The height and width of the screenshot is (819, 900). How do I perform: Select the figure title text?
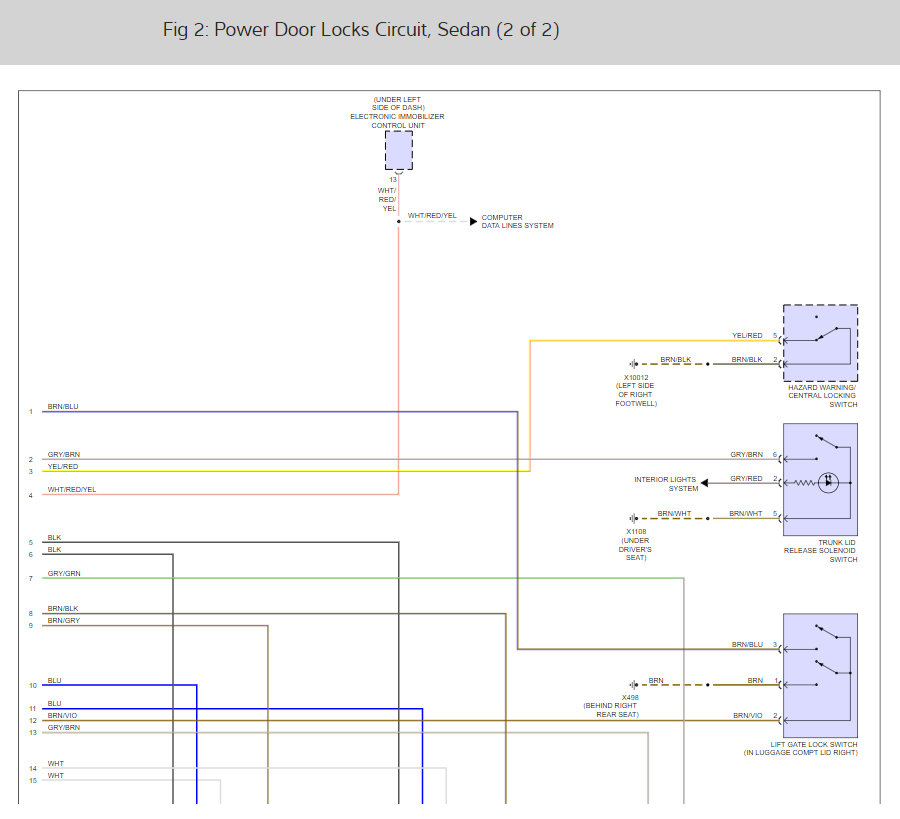[x=361, y=30]
